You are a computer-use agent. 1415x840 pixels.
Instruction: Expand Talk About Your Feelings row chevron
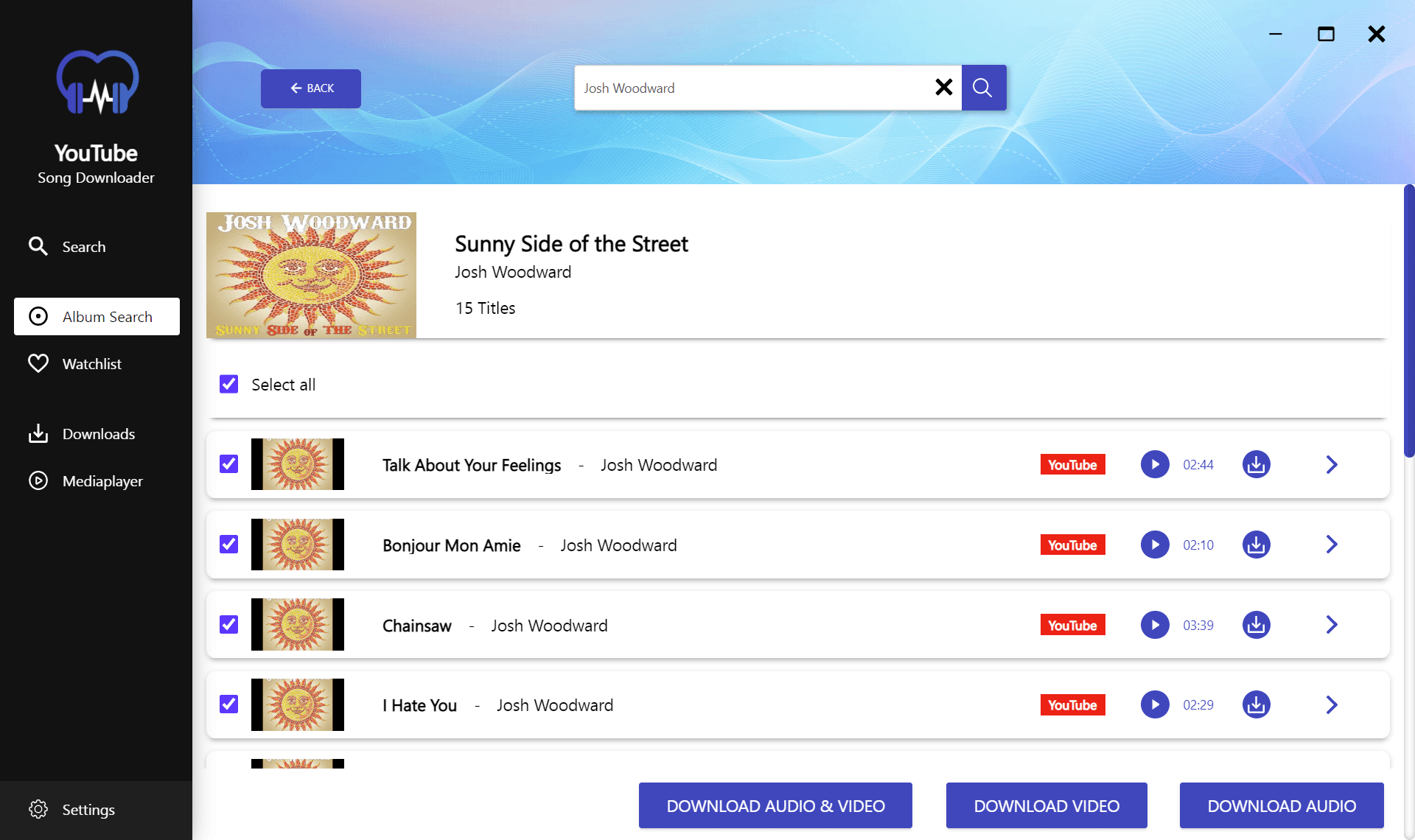(x=1332, y=464)
